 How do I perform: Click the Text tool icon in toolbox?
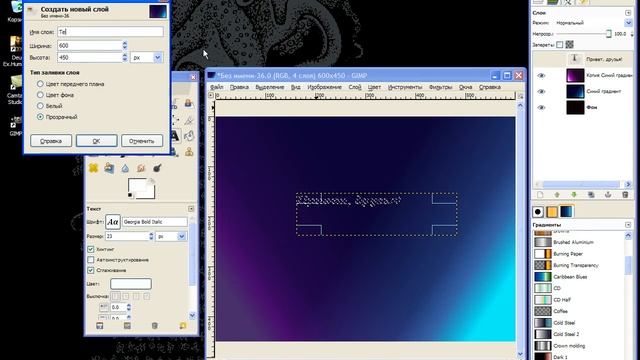tap(175, 136)
